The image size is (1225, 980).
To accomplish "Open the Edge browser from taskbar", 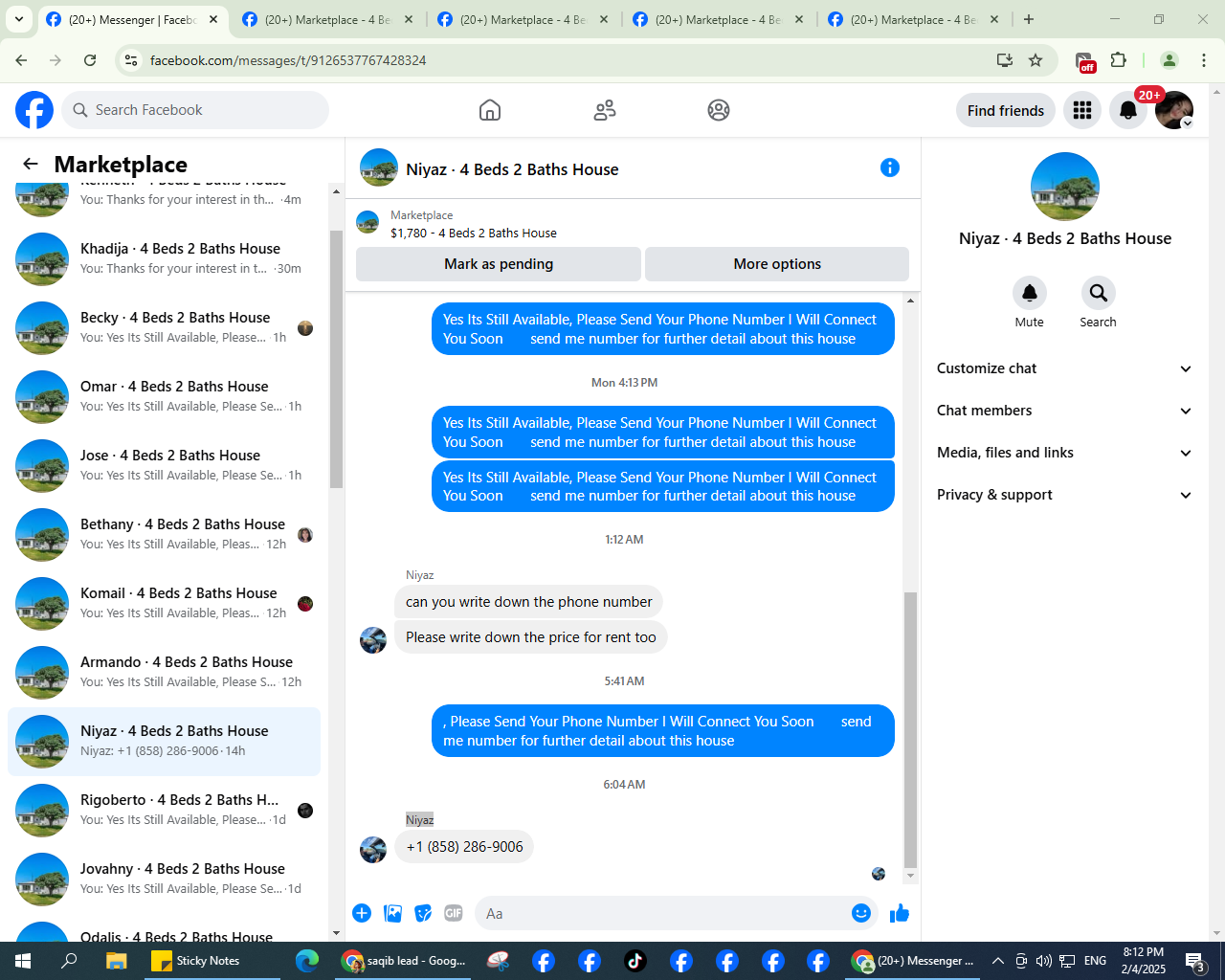I will (306, 961).
